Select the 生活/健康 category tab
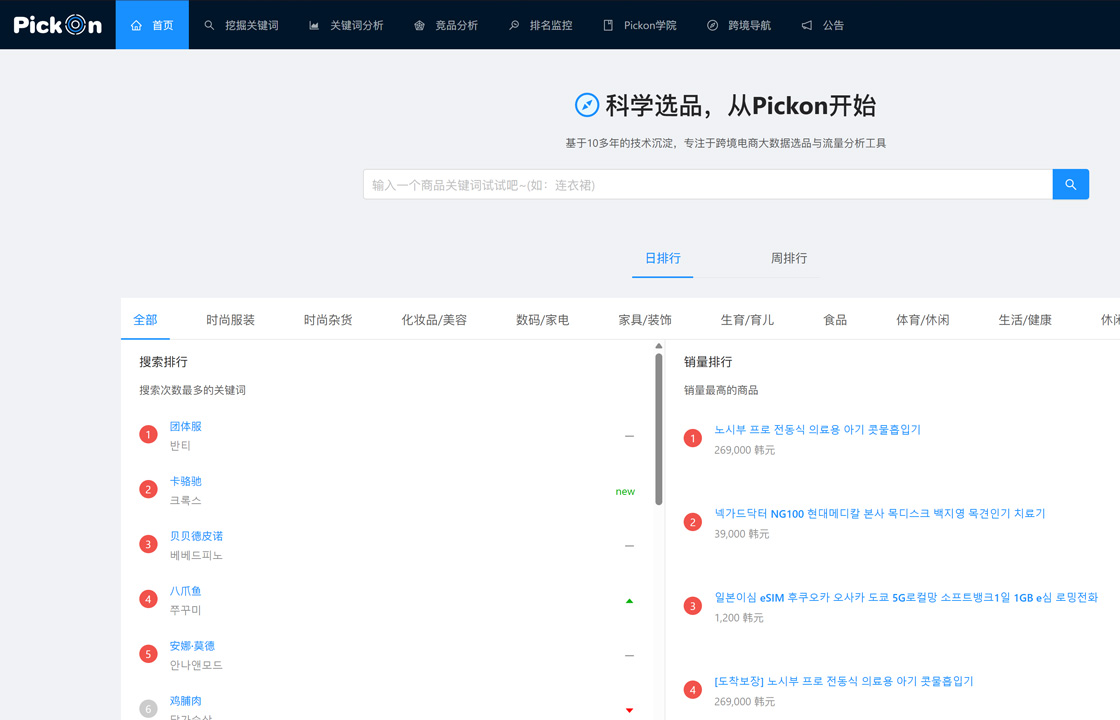Viewport: 1120px width, 720px height. tap(1025, 320)
